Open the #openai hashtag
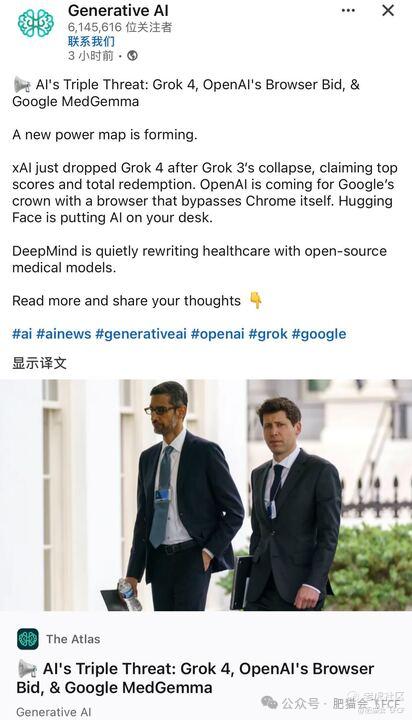 coord(218,334)
